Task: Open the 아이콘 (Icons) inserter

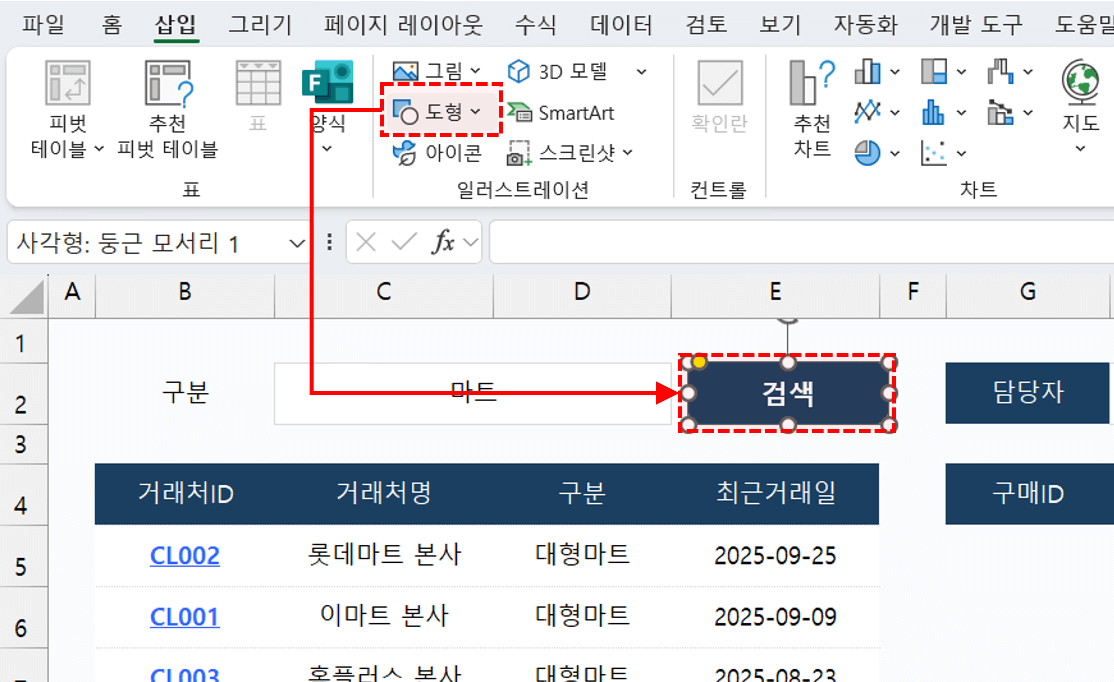Action: pos(440,152)
